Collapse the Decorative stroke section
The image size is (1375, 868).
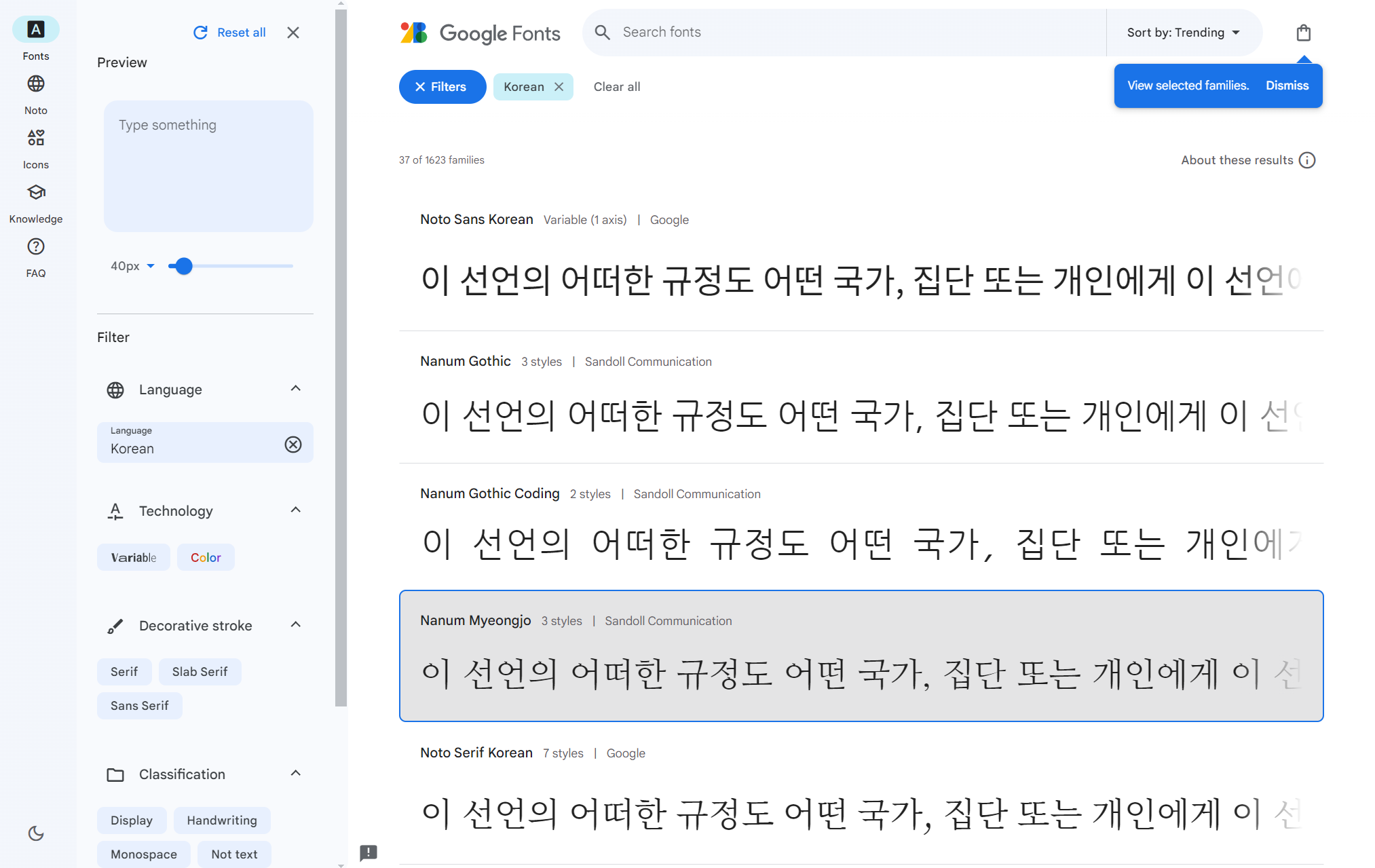[x=295, y=625]
